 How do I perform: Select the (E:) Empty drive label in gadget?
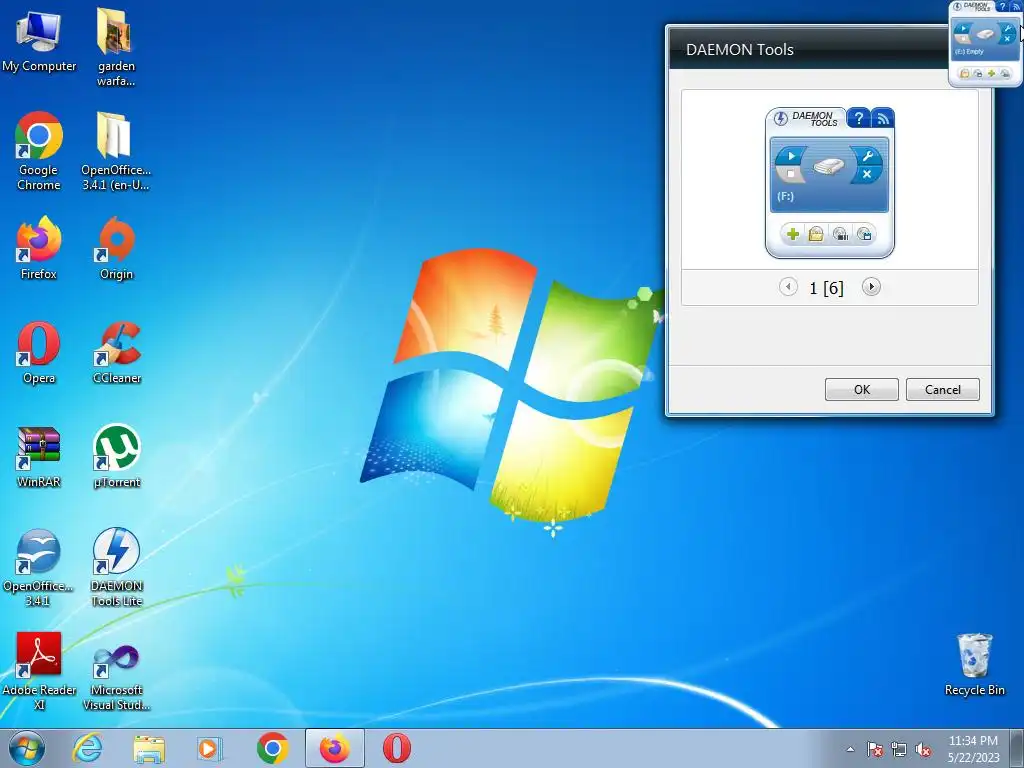pyautogui.click(x=969, y=52)
